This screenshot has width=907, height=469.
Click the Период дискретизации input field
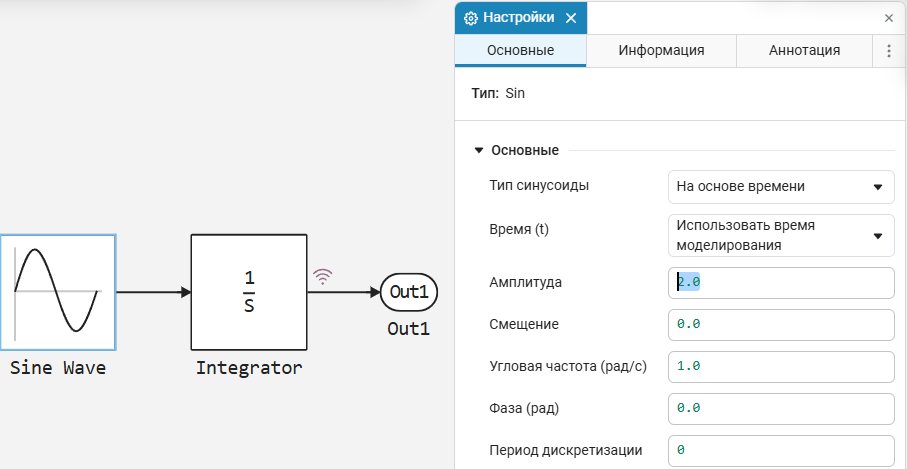pos(781,450)
